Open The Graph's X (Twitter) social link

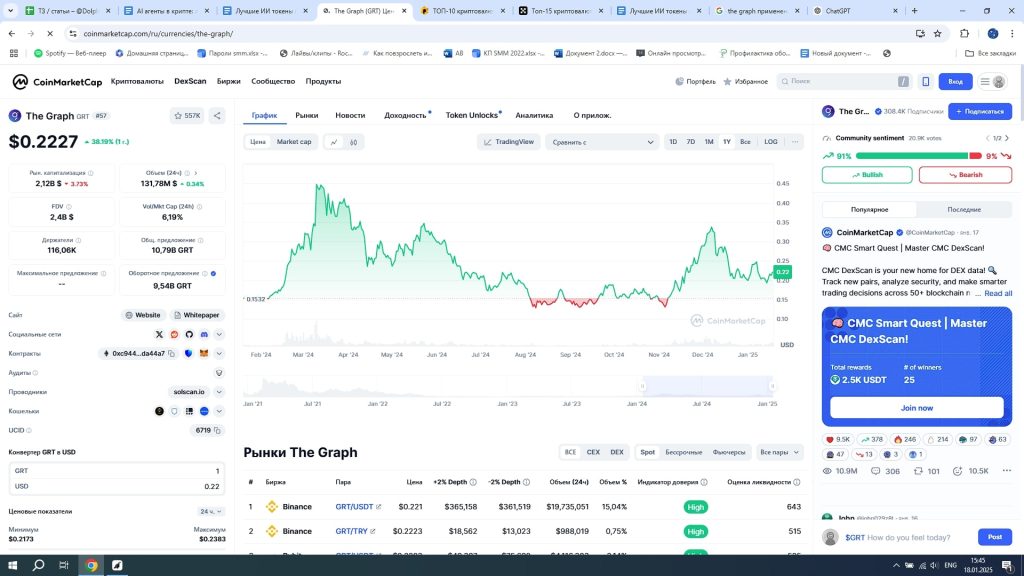(x=159, y=334)
